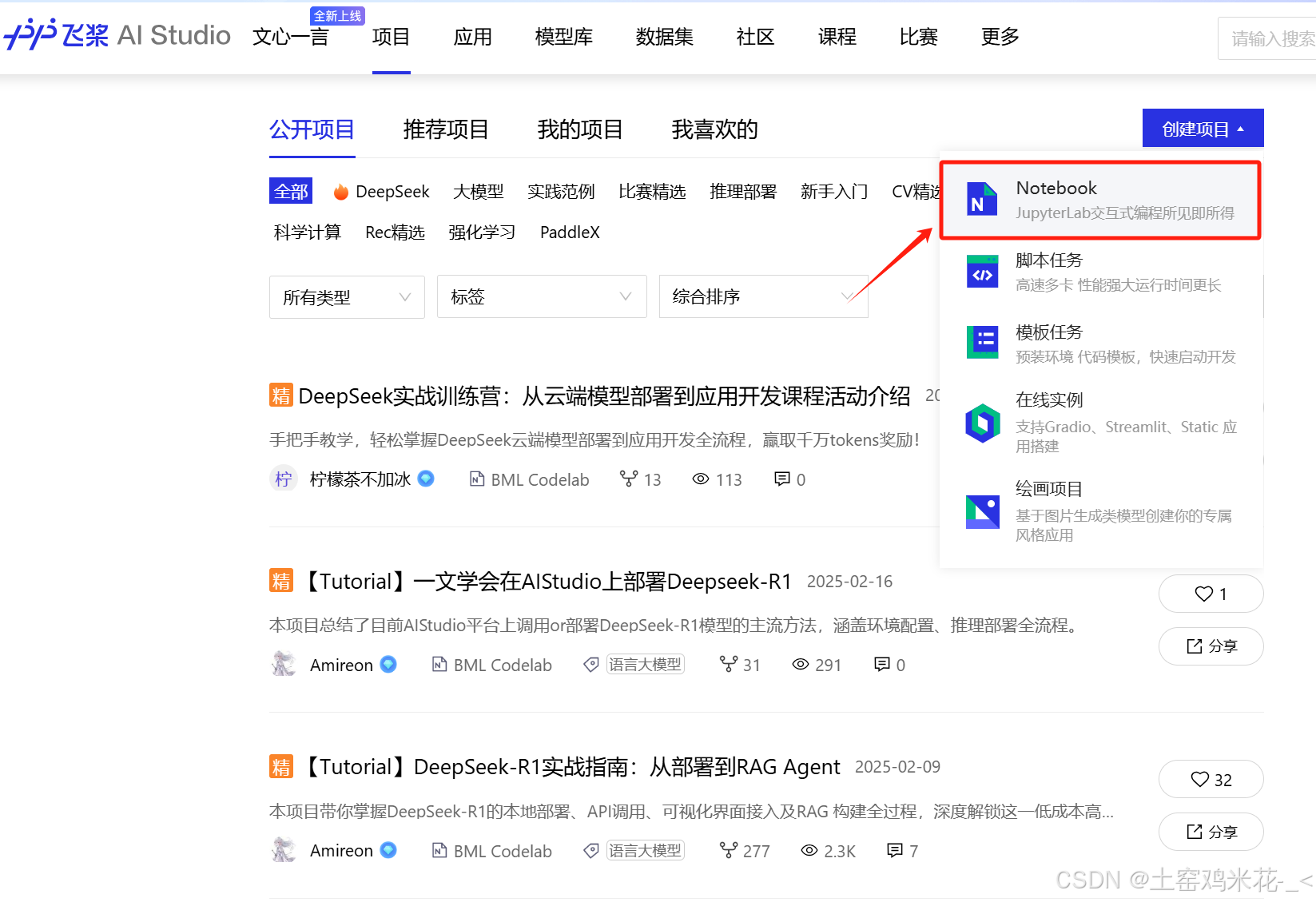Click the template task list icon
1316x902 pixels.
[982, 343]
